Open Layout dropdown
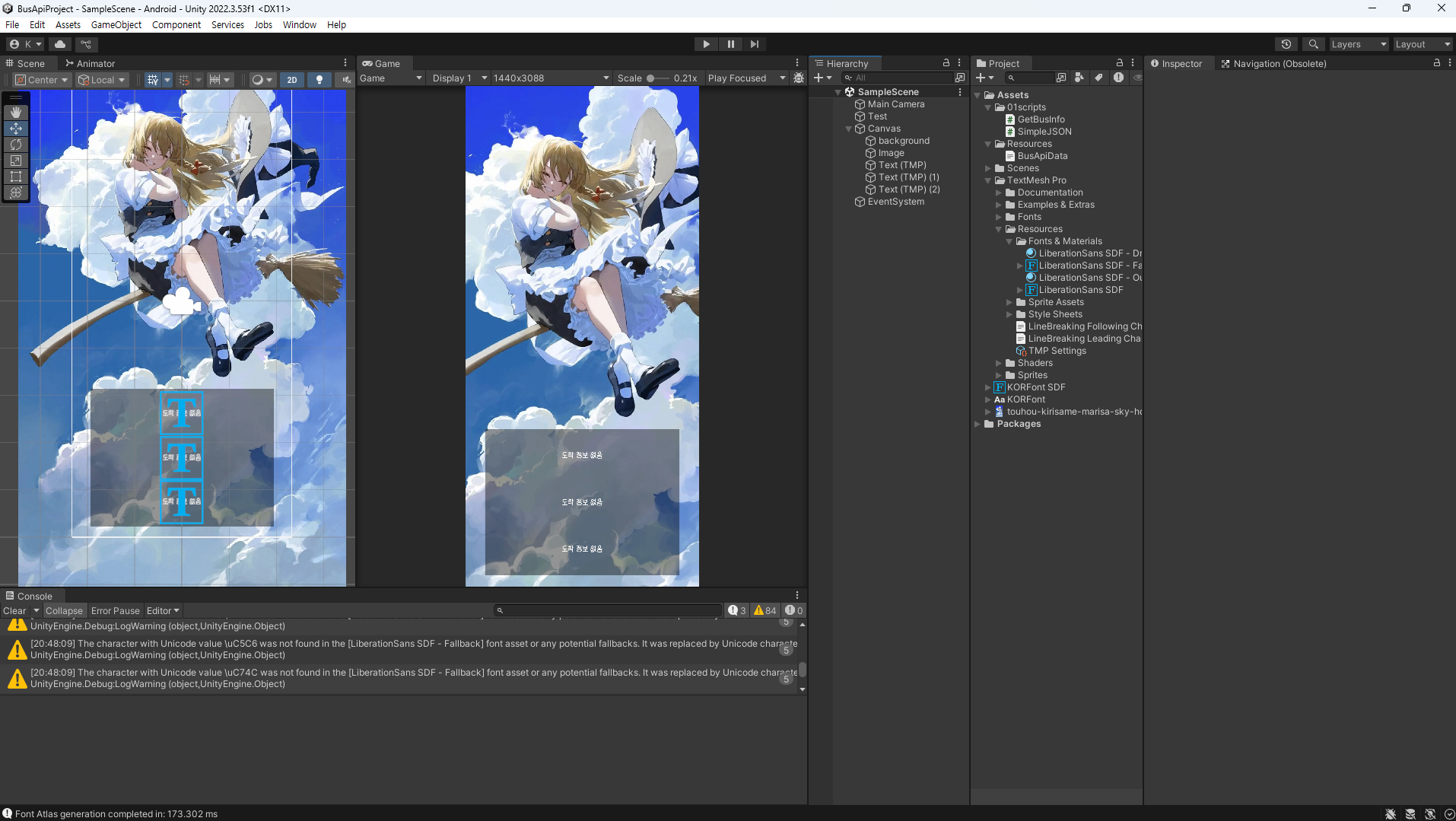This screenshot has height=821, width=1456. pyautogui.click(x=1423, y=44)
